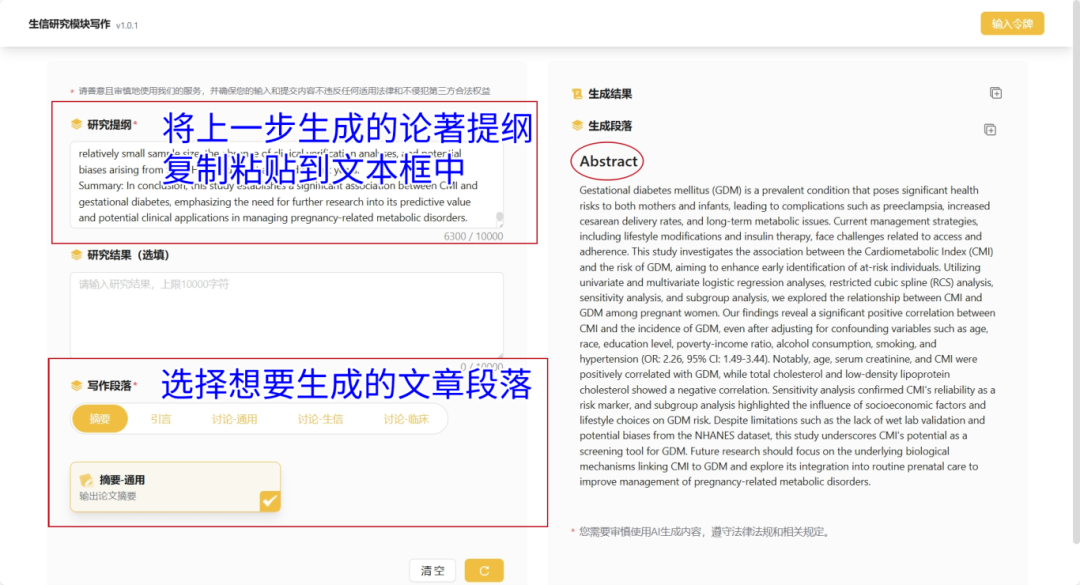Click the 输入令牌 button
Image resolution: width=1080 pixels, height=585 pixels.
click(1012, 23)
